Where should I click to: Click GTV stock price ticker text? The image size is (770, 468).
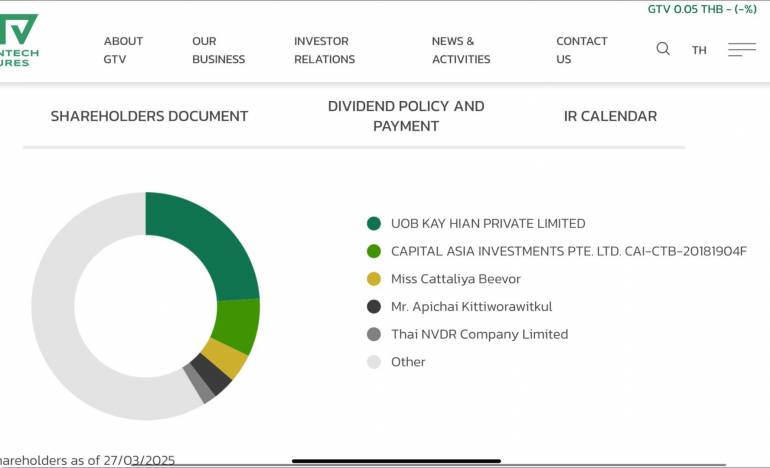[701, 9]
